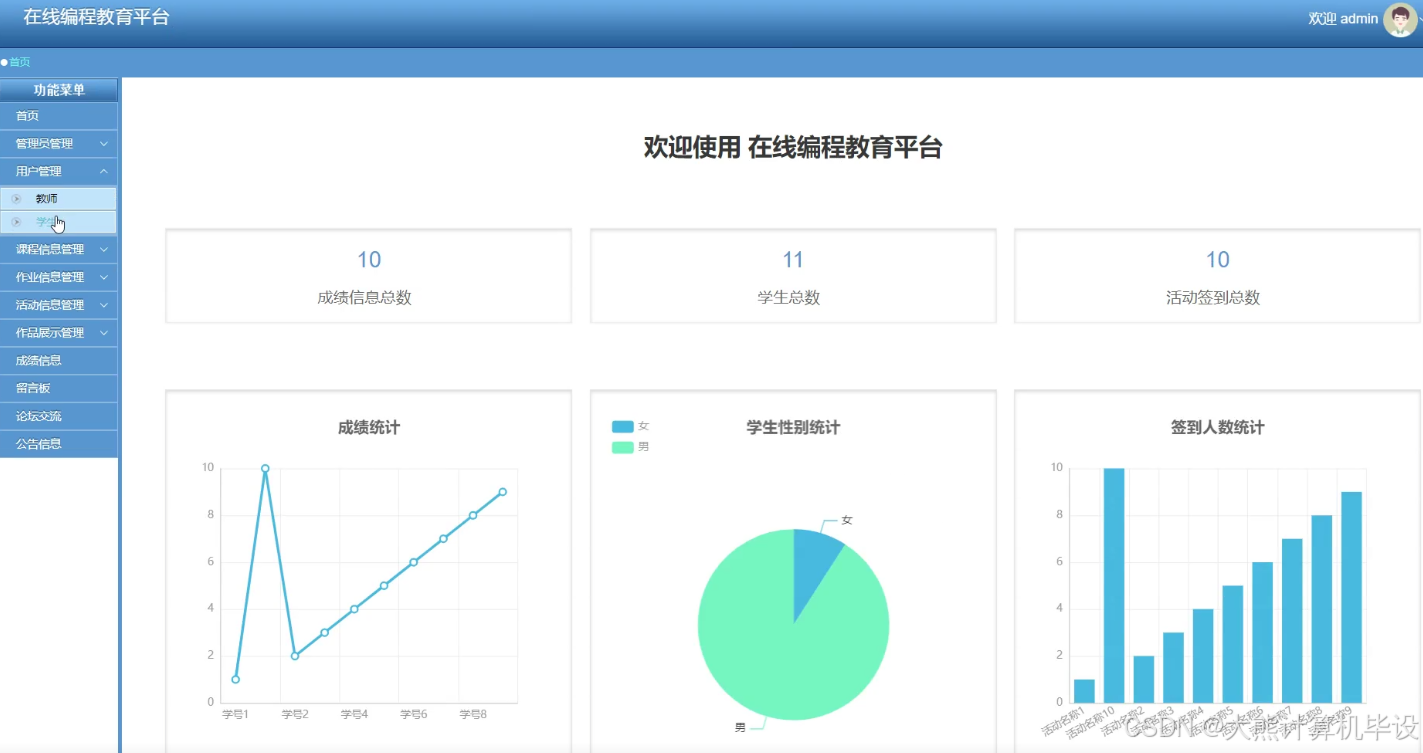The height and width of the screenshot is (753, 1423).
Task: Click the shortest bar with value 1
Action: [1084, 691]
